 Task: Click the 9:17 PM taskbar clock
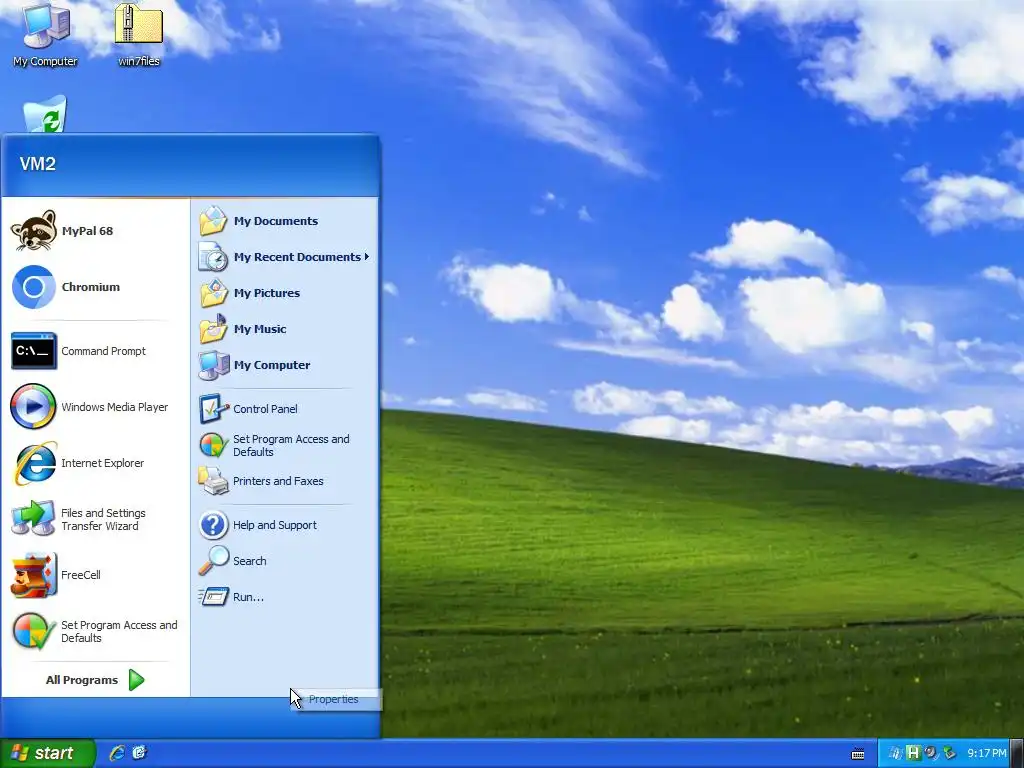coord(987,753)
